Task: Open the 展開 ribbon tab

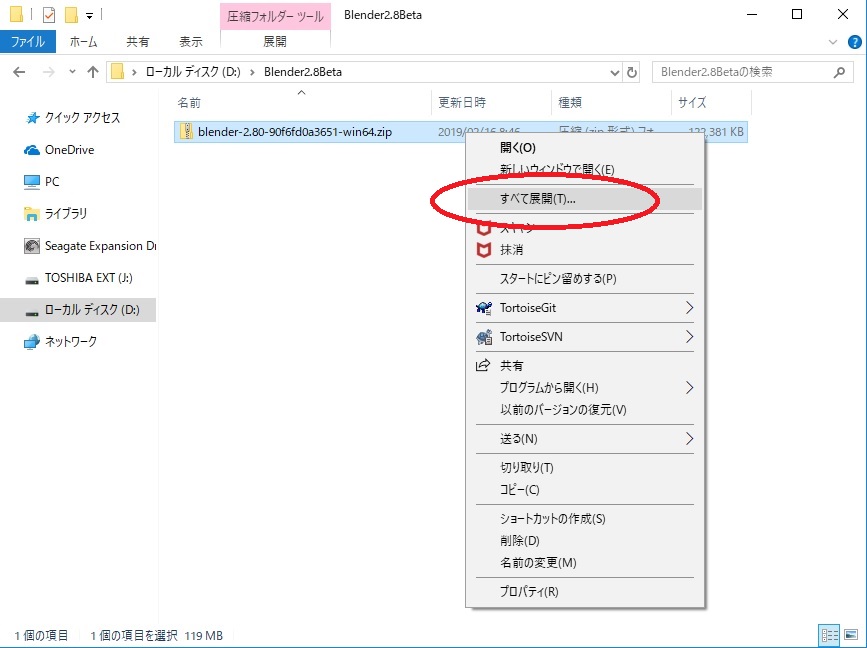Action: click(275, 41)
